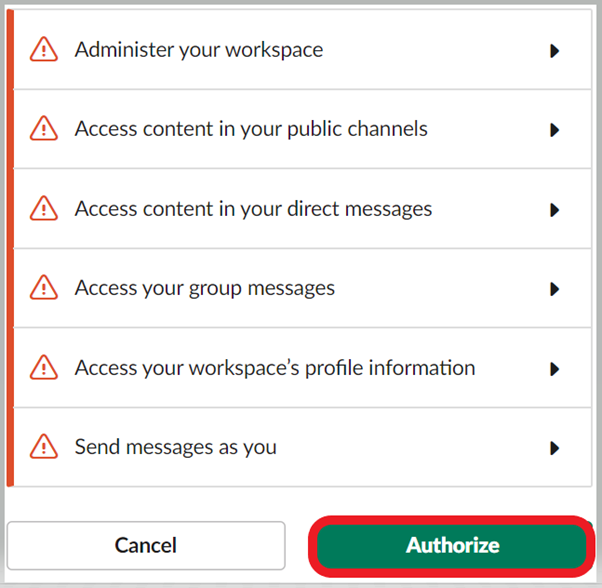Authorize the app permissions
Viewport: 602px width, 588px height.
coord(452,546)
